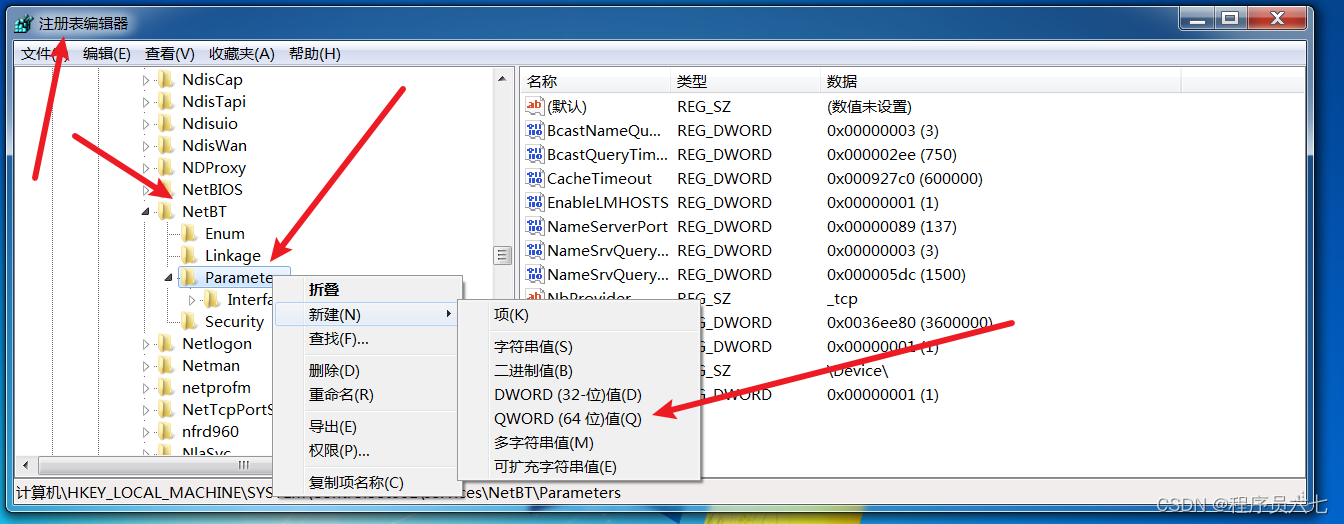Viewport: 1344px width, 524px height.
Task: Click the NdisTapi folder icon
Action: (x=166, y=102)
